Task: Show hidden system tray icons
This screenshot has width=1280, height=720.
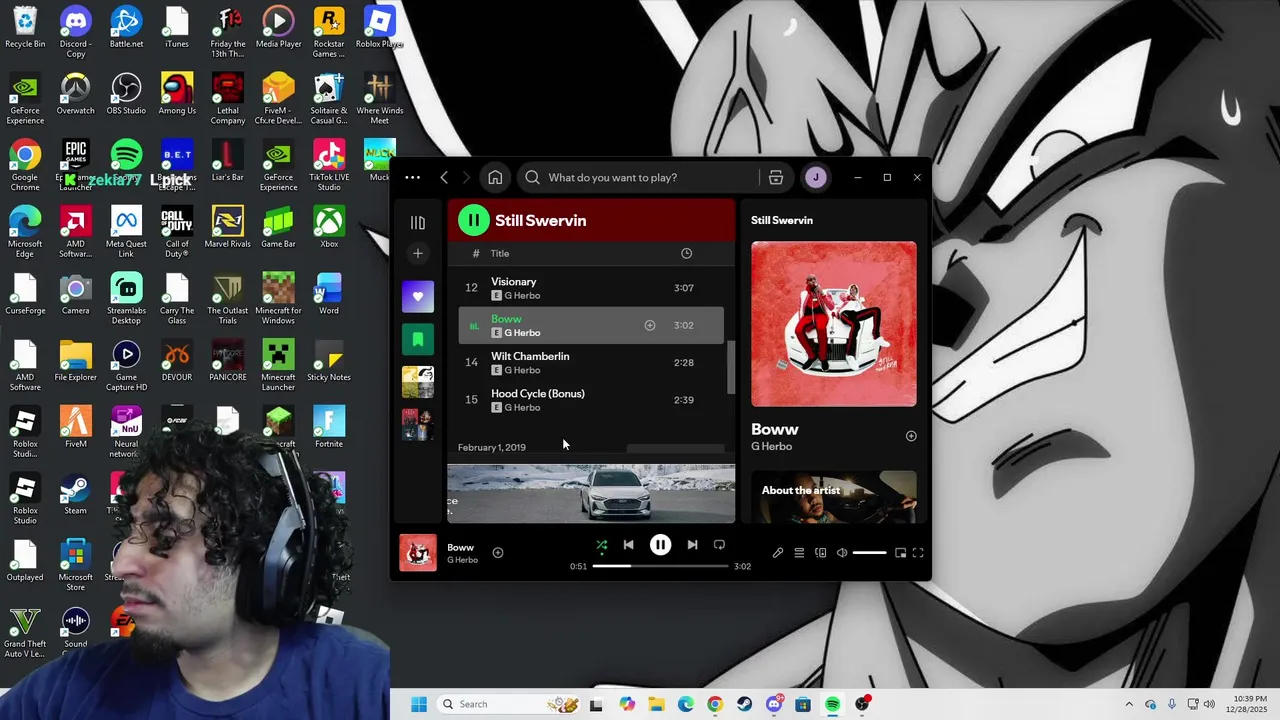Action: pos(1129,704)
